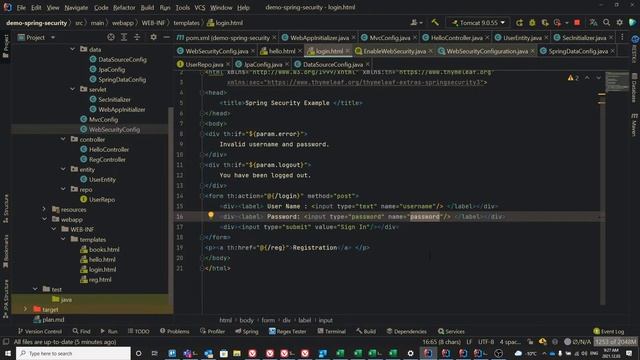
Task: Collapse the data folder
Action: pos(73,49)
